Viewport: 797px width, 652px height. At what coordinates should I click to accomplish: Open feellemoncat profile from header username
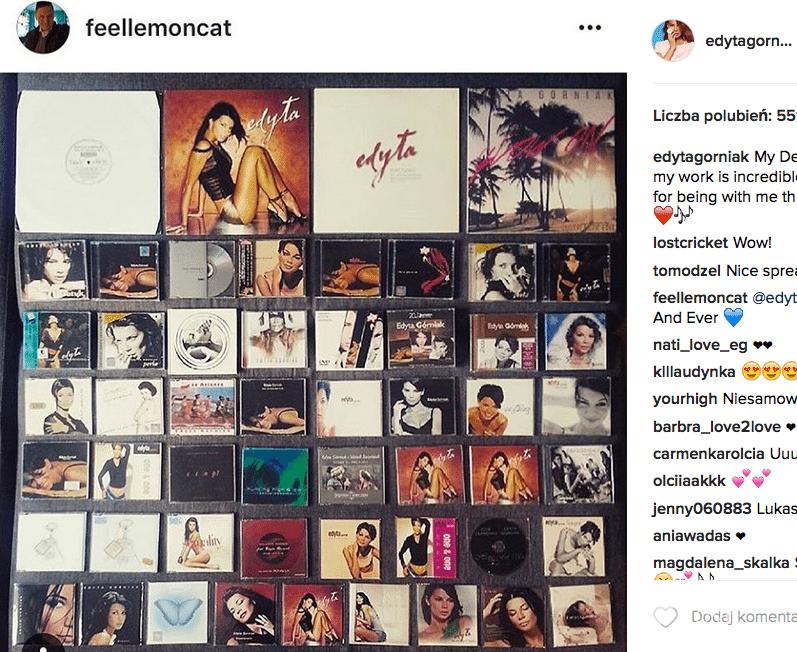click(158, 28)
